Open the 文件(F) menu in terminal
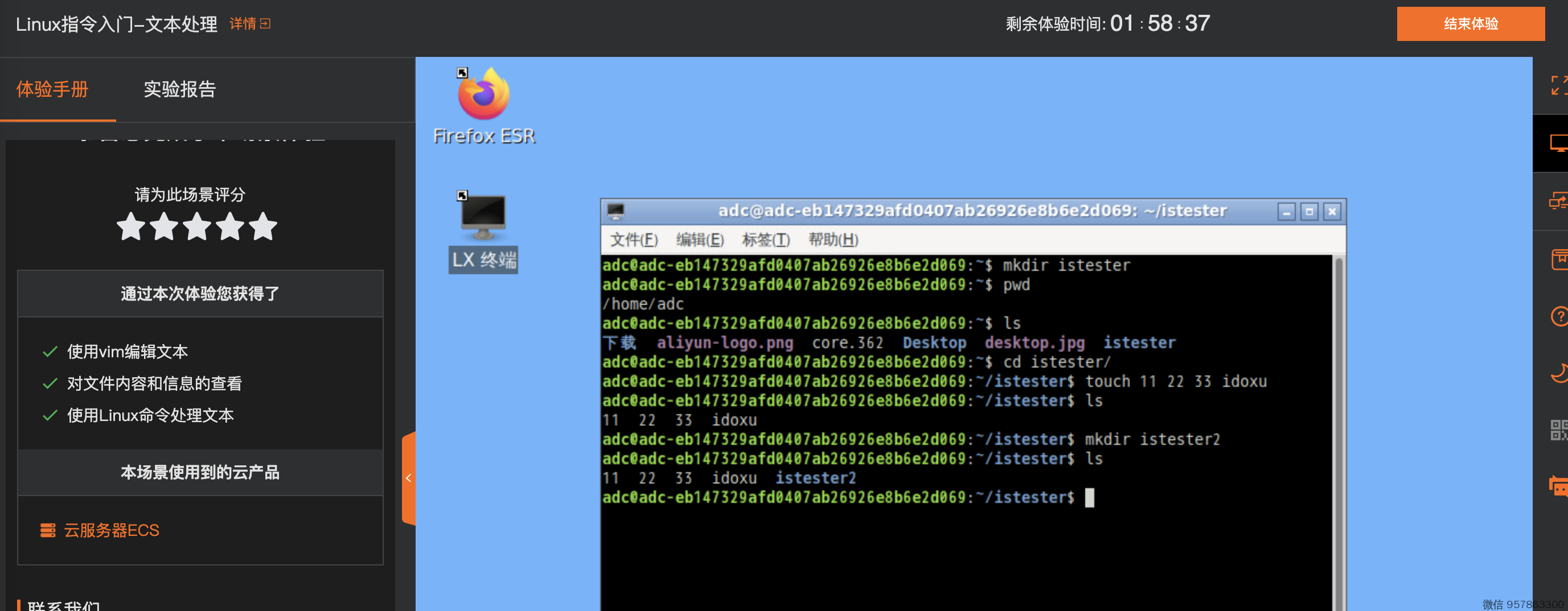The width and height of the screenshot is (1568, 611). tap(634, 240)
